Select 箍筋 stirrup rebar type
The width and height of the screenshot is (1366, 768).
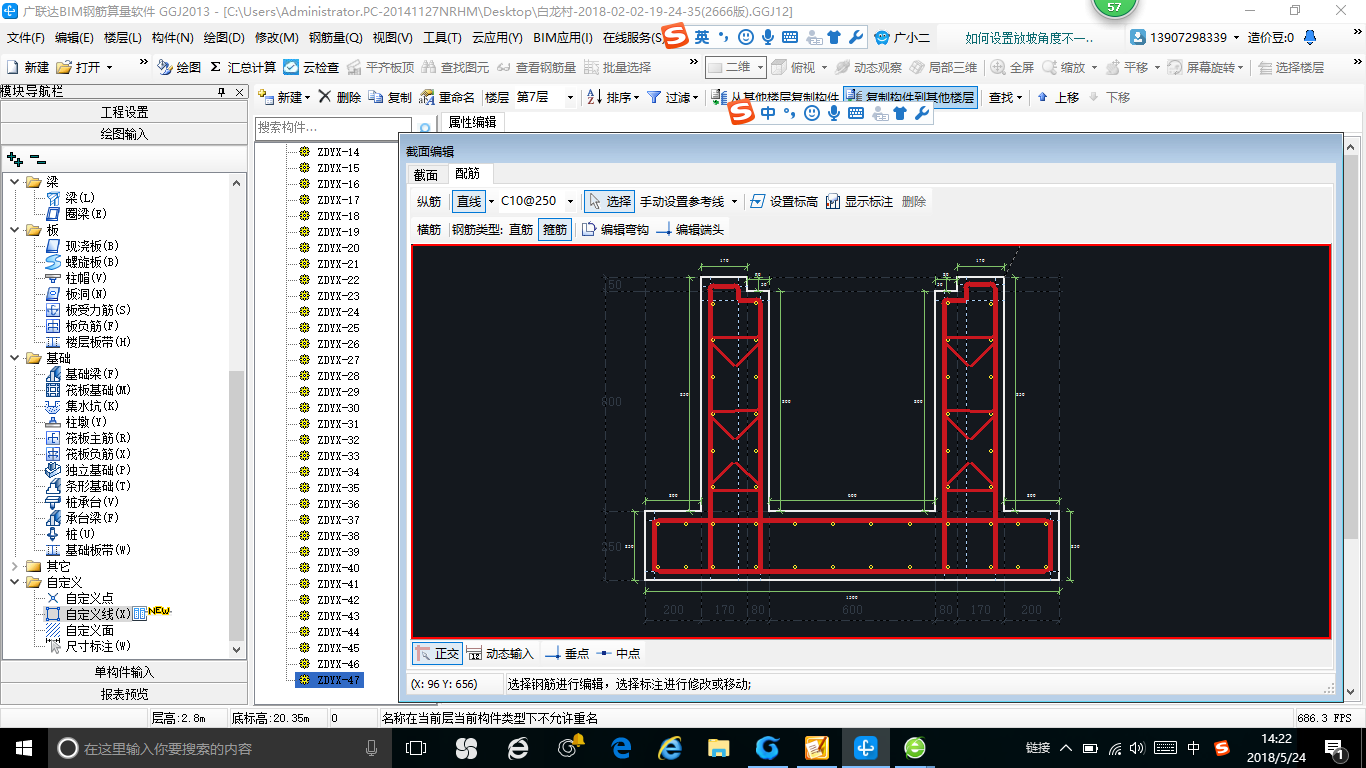coord(555,229)
